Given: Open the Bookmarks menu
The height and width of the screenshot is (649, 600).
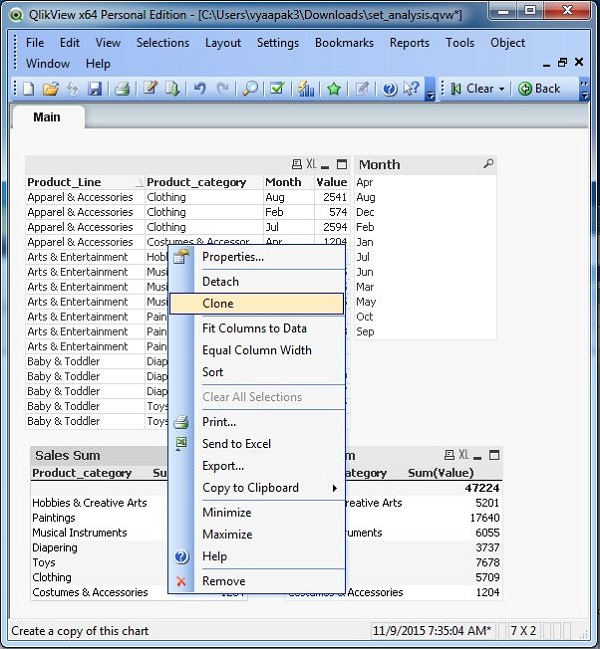Looking at the screenshot, I should point(344,43).
